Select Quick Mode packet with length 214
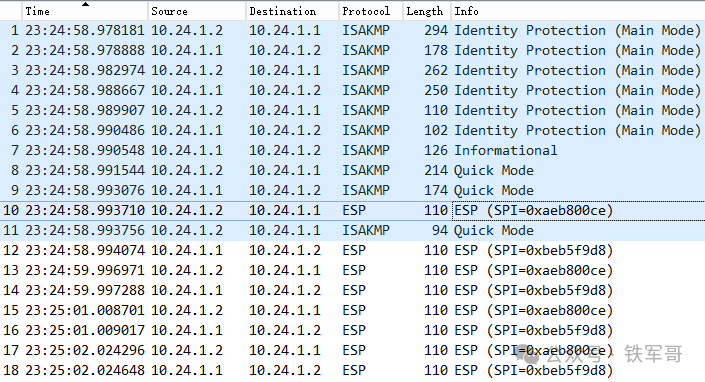Viewport: 705px width, 382px height. (x=352, y=170)
